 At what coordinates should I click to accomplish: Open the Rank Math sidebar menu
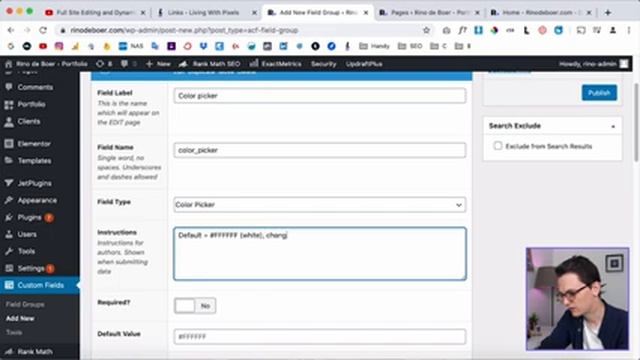click(x=35, y=351)
